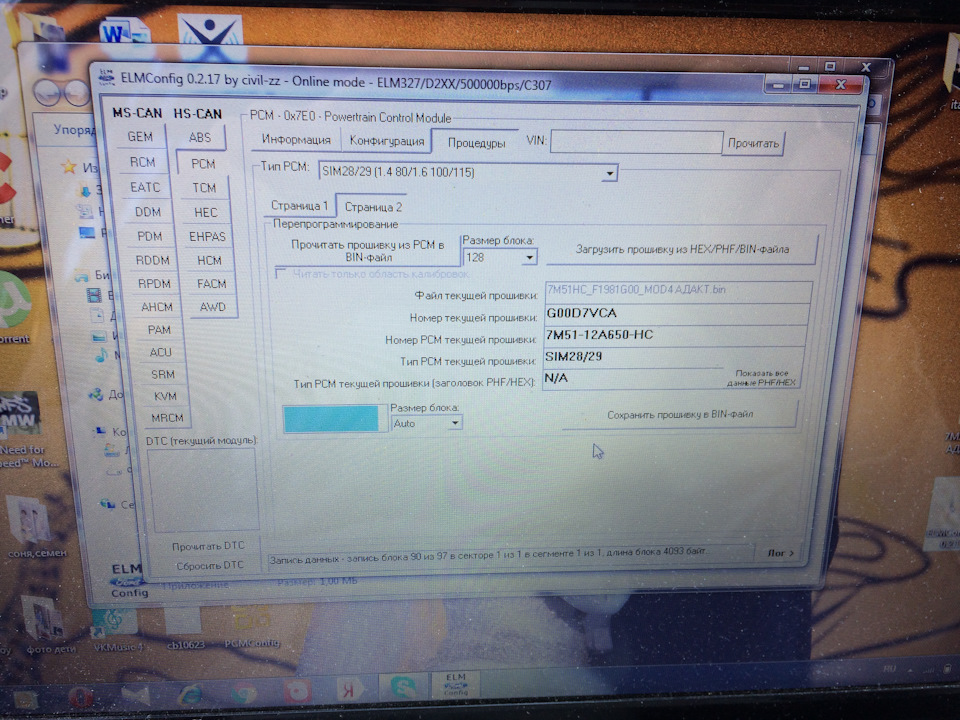The width and height of the screenshot is (960, 720).
Task: Click 'Показать все данные PHF/HEX' button
Action: tap(762, 378)
